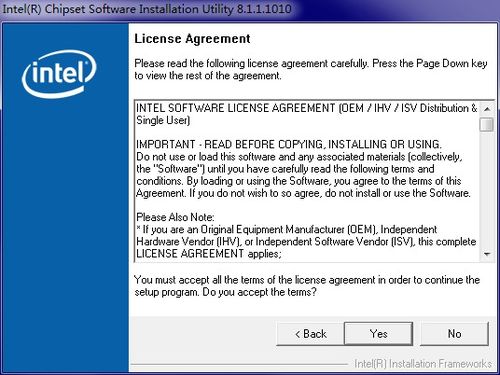The image size is (500, 375).
Task: Click the empty scrollbar track below the thumb
Action: pyautogui.click(x=487, y=190)
